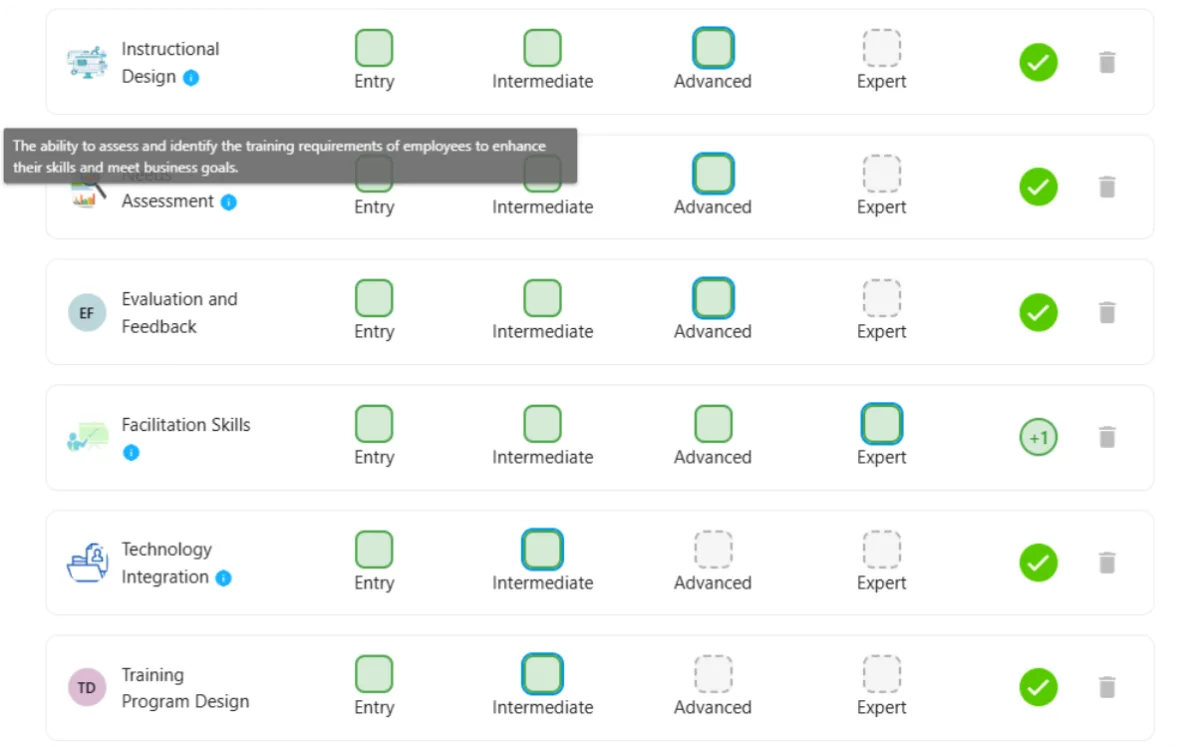The width and height of the screenshot is (1200, 747).
Task: Select Expert level for Instructional Design
Action: coord(882,48)
